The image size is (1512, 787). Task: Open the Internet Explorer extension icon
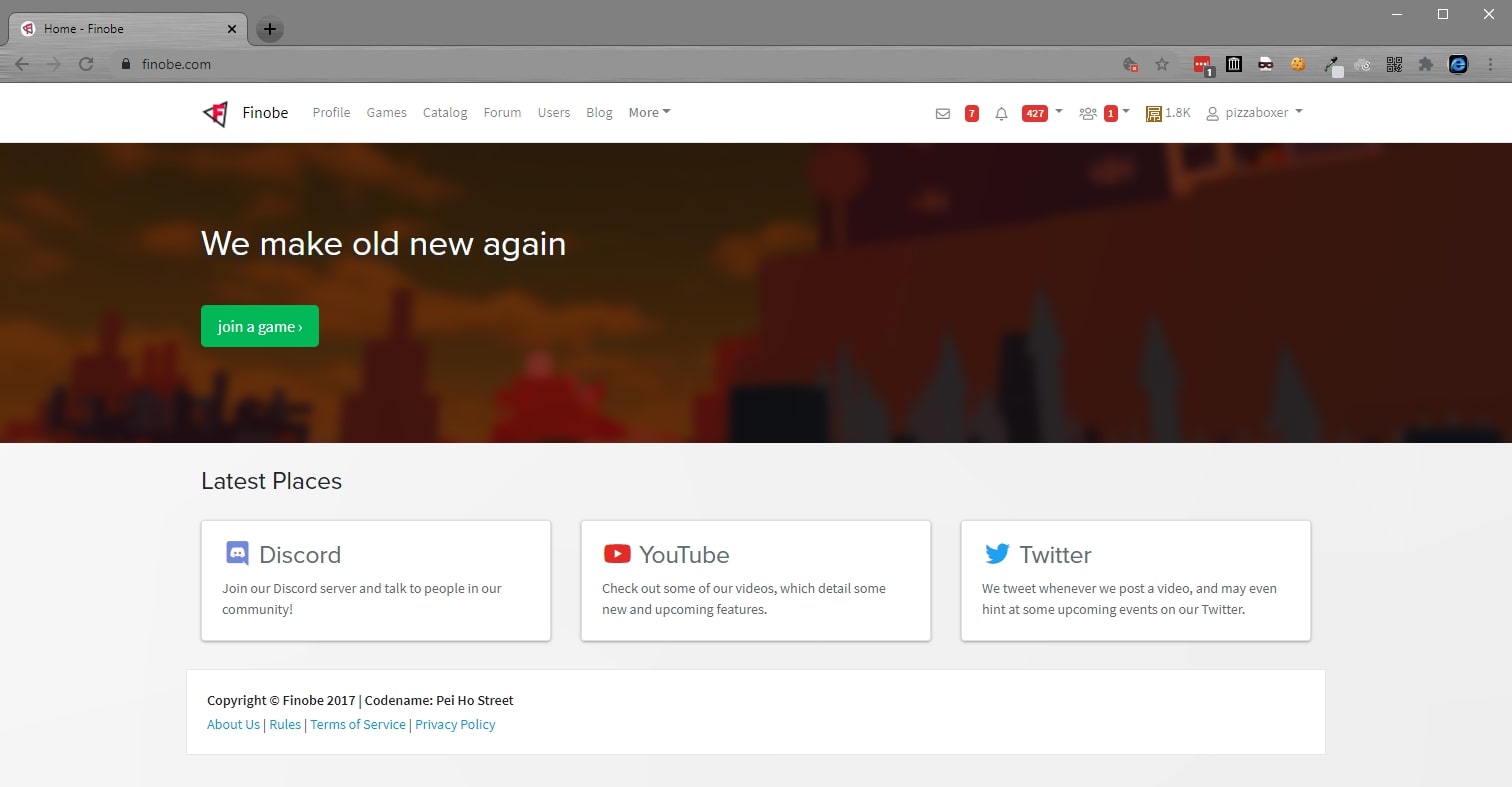(x=1458, y=64)
